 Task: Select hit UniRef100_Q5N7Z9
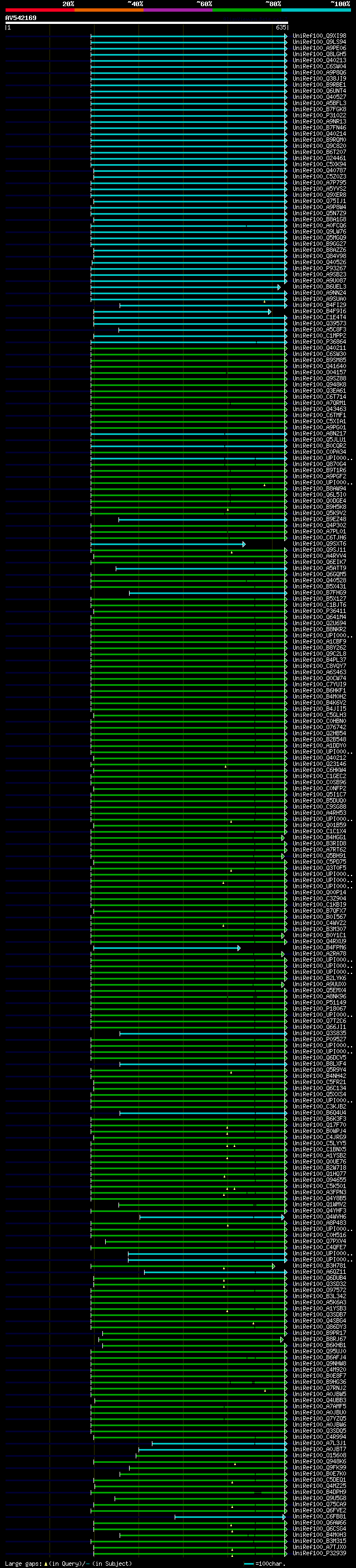319,214
